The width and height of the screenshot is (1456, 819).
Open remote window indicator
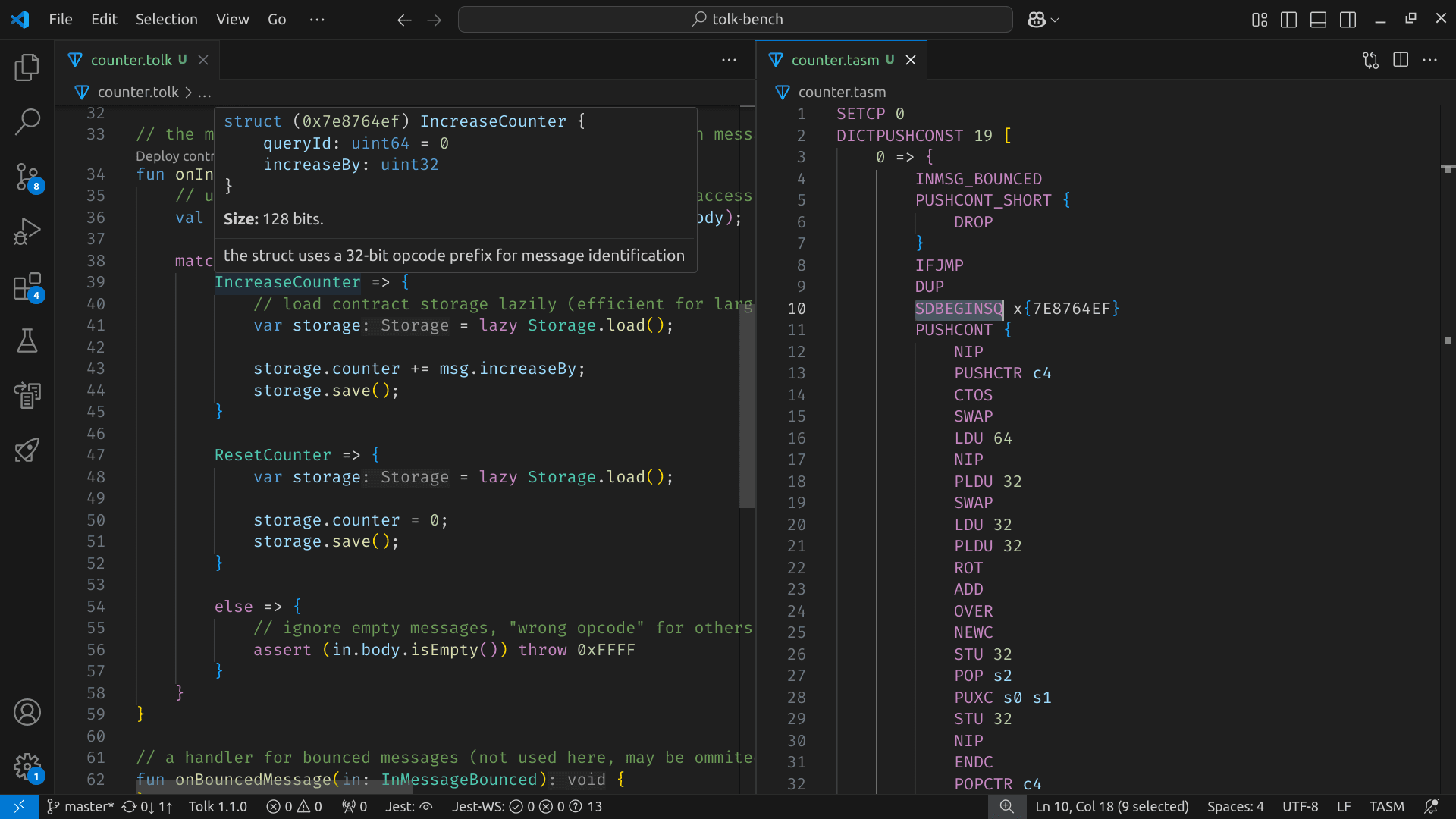[x=19, y=807]
